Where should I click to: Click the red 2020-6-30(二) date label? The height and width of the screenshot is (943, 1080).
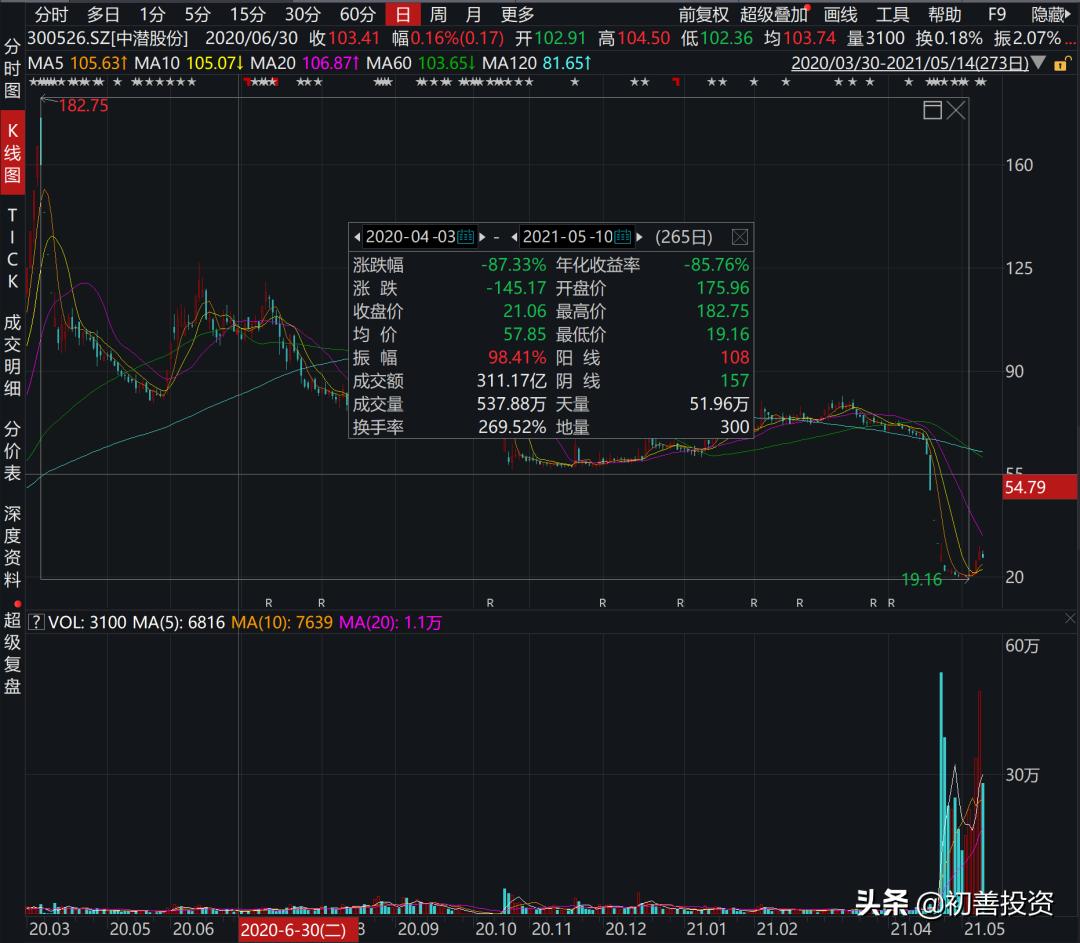pyautogui.click(x=298, y=930)
